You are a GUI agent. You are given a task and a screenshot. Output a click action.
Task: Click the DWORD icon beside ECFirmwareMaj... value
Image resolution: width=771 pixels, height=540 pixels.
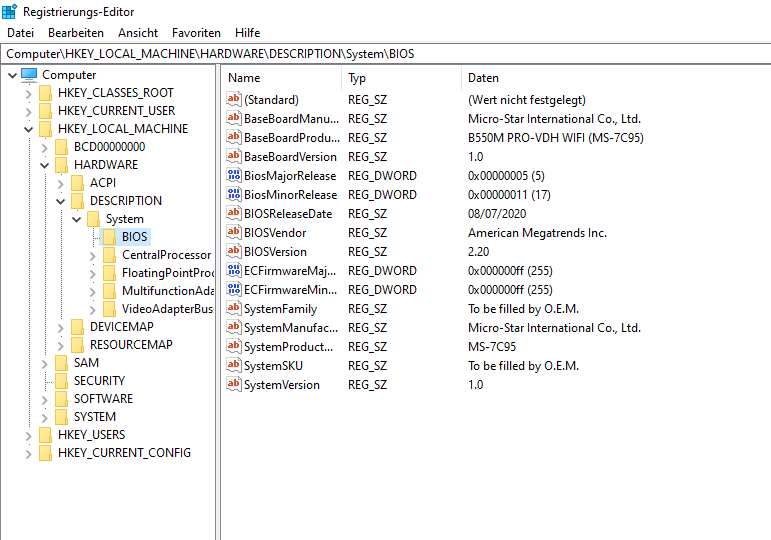(x=234, y=270)
